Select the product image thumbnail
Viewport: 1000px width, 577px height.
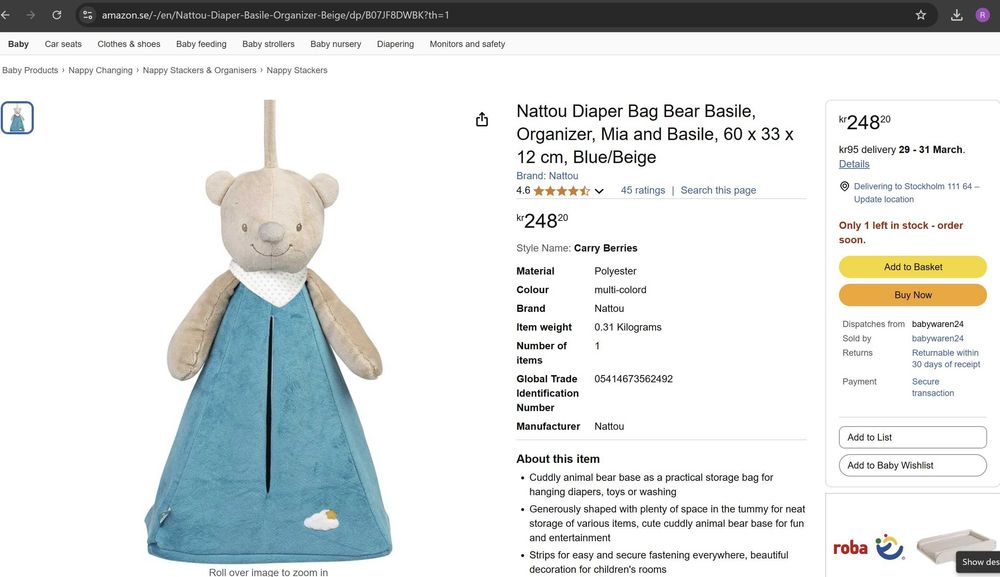(18, 118)
